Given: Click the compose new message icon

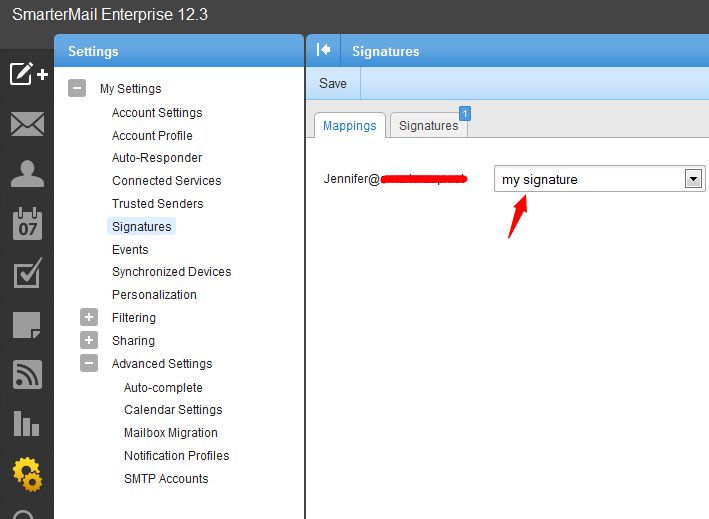Looking at the screenshot, I should 28,74.
